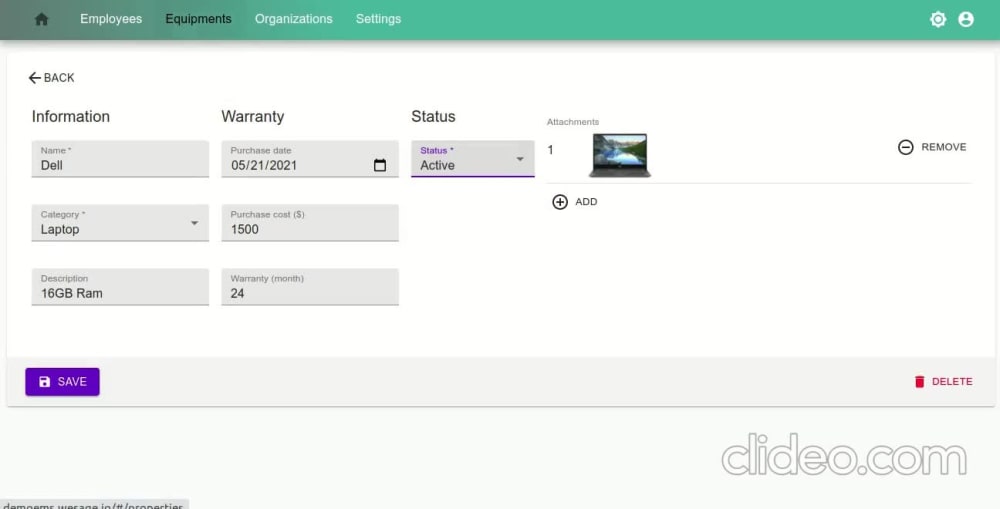Go back using the BACK link
This screenshot has height=509, width=1000.
pyautogui.click(x=52, y=78)
